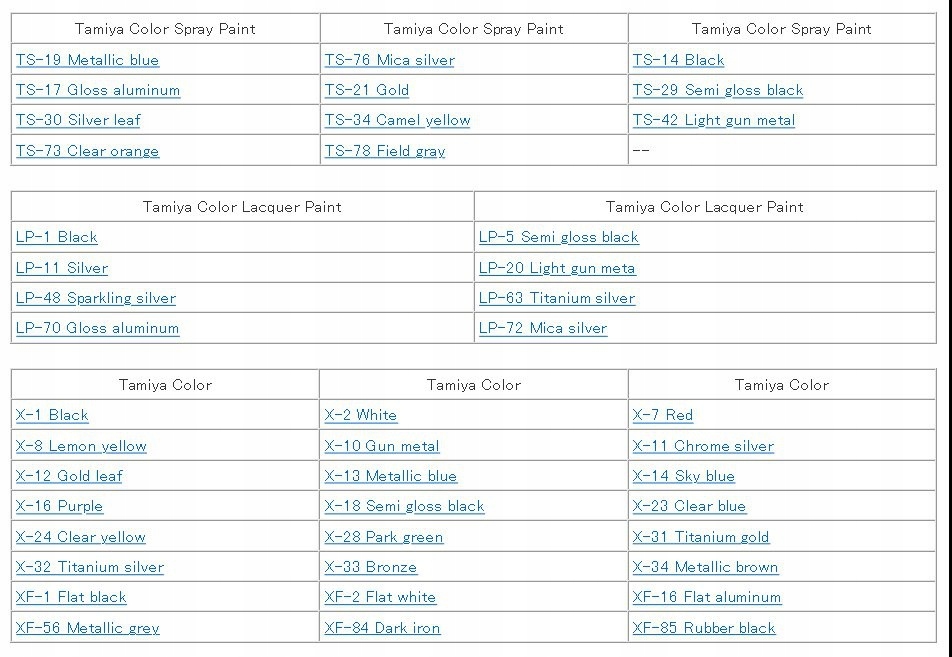Click X-28 Park green link
Image resolution: width=952 pixels, height=657 pixels.
click(x=383, y=537)
